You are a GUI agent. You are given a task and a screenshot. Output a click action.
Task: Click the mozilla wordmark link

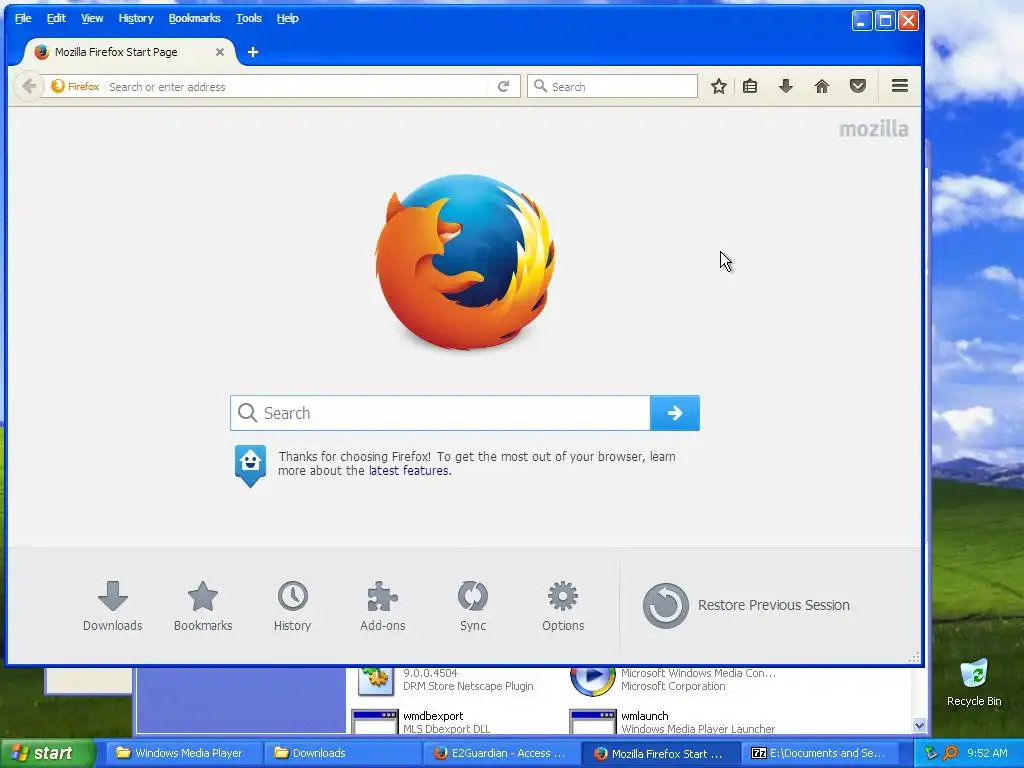coord(874,129)
